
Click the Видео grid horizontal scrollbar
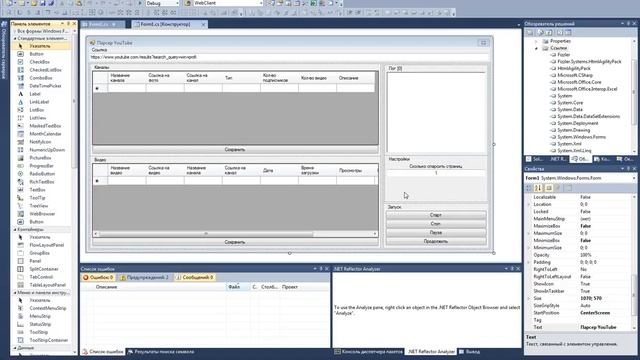[x=235, y=234]
